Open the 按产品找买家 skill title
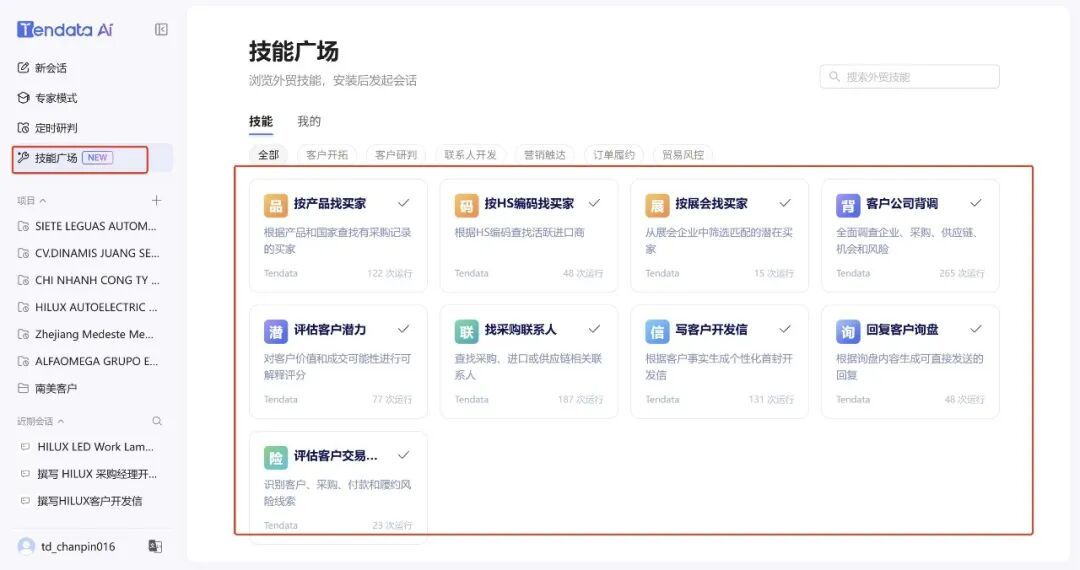The height and width of the screenshot is (570, 1080). (x=330, y=204)
